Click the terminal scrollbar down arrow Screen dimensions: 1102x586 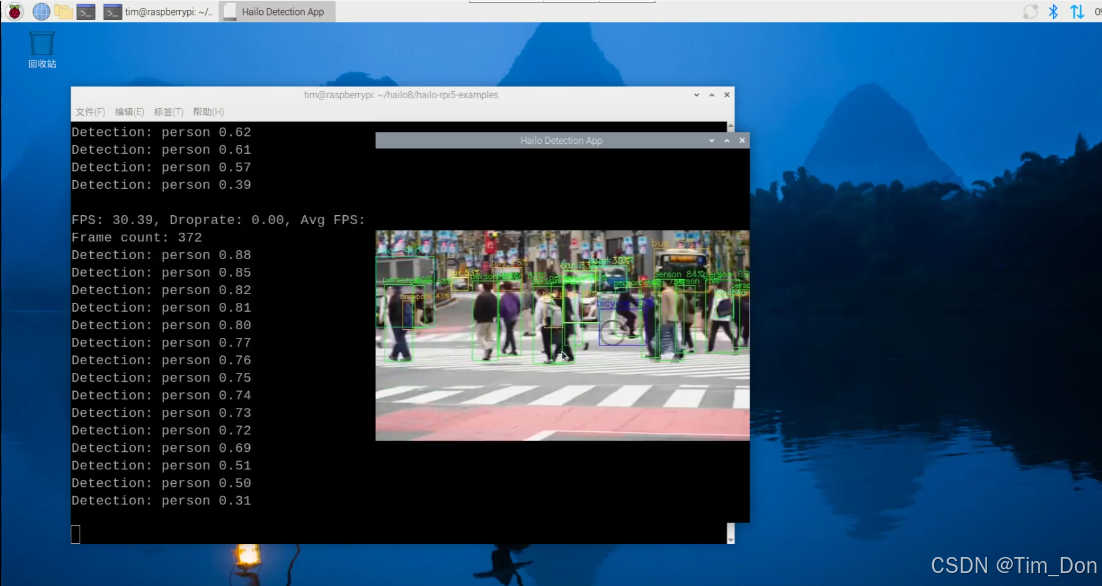click(x=731, y=540)
